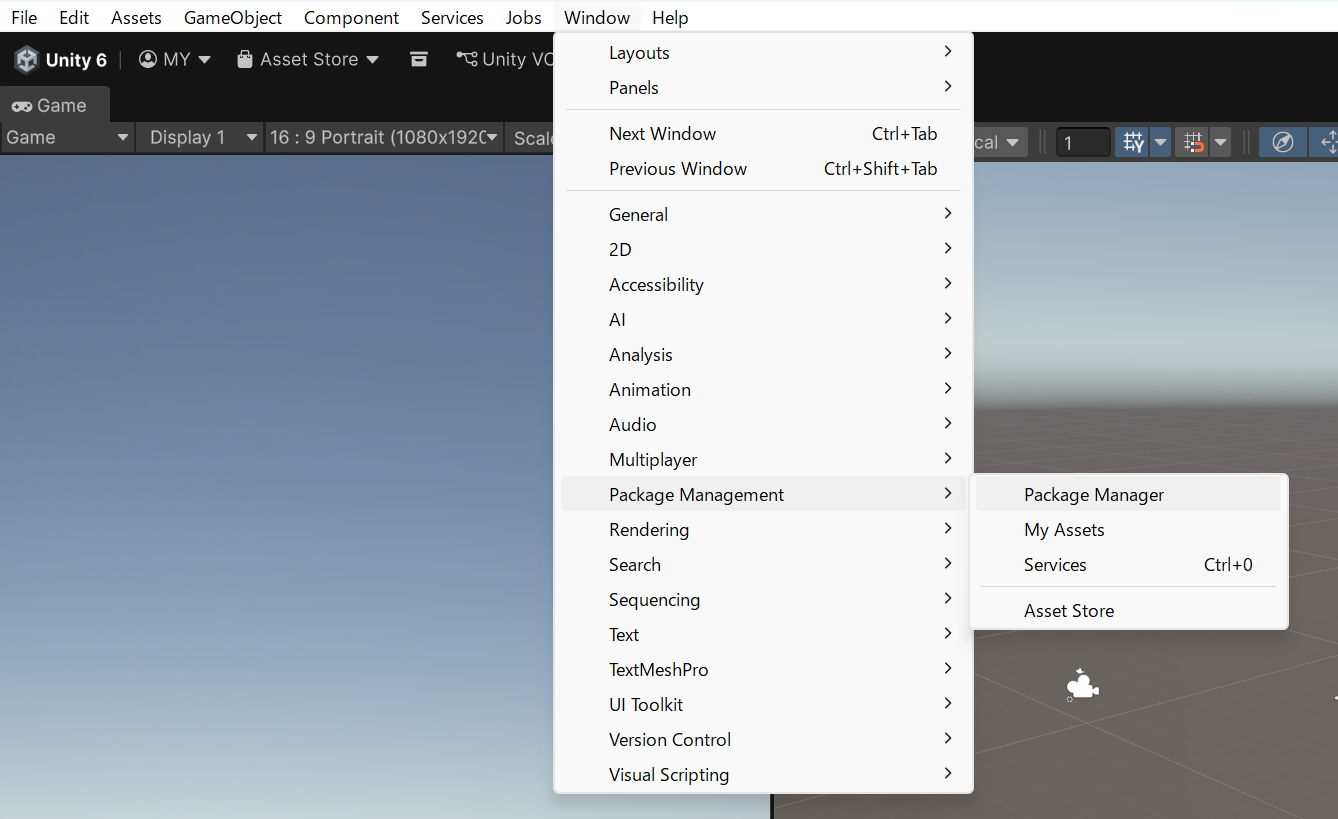Select My Assets in Package Management submenu

pyautogui.click(x=1064, y=530)
